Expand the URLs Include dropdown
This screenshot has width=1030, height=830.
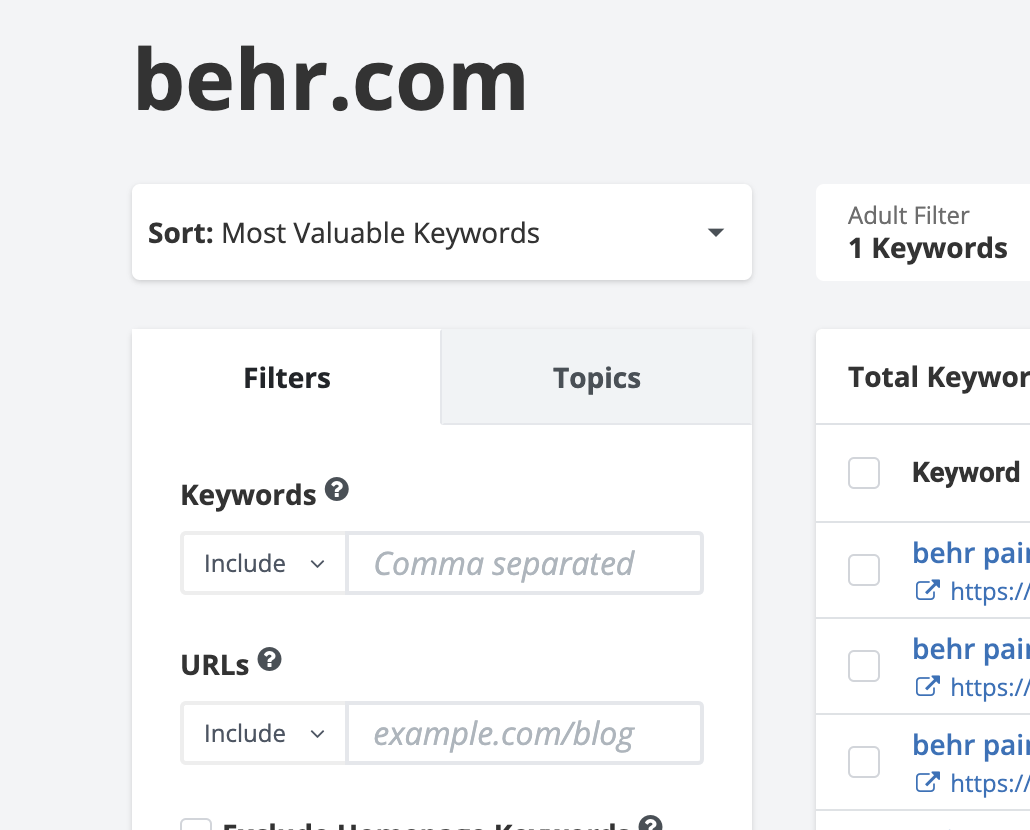pos(264,734)
